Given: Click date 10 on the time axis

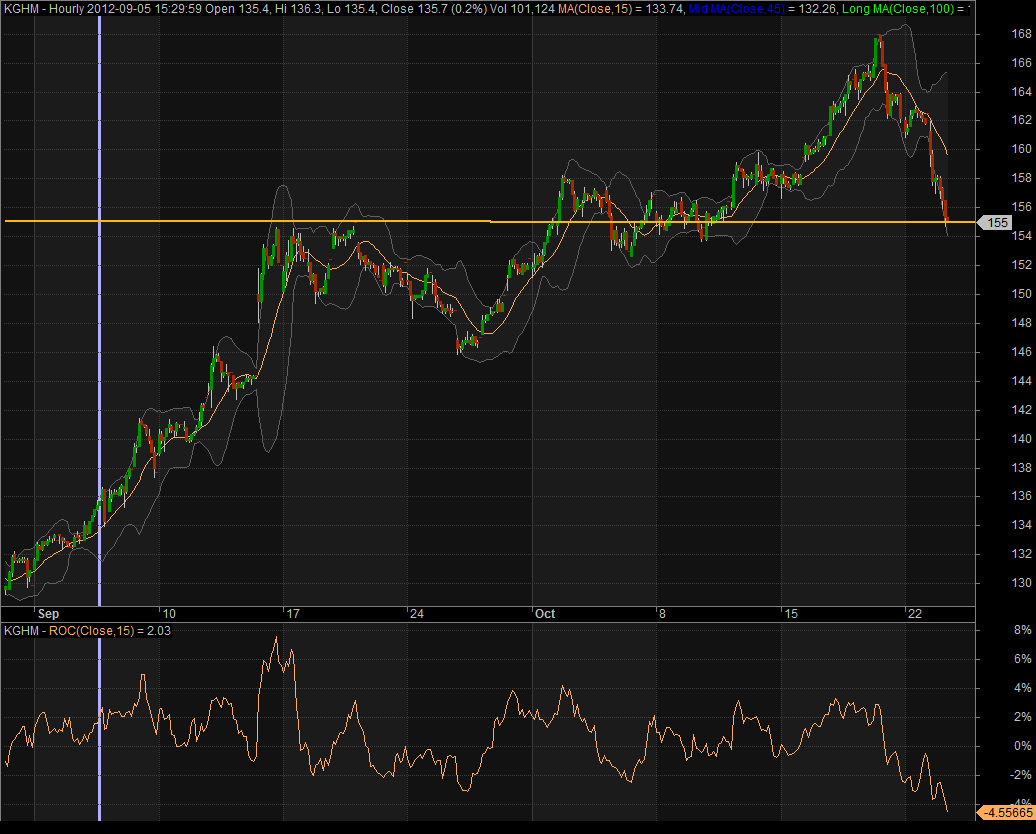Looking at the screenshot, I should click(169, 614).
